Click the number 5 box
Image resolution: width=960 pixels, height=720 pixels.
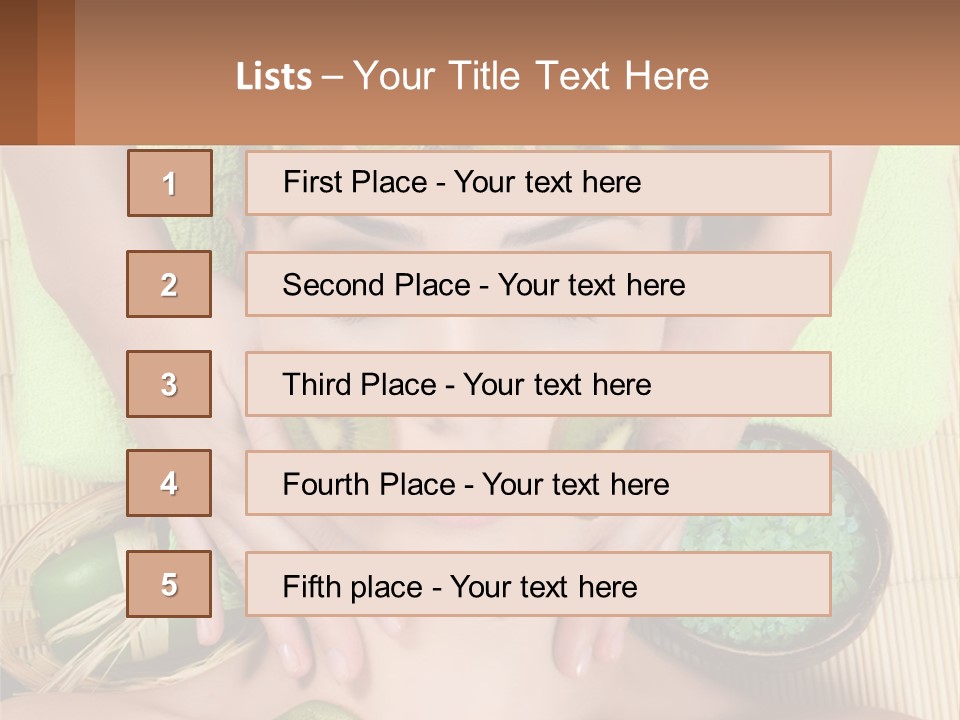(x=169, y=584)
